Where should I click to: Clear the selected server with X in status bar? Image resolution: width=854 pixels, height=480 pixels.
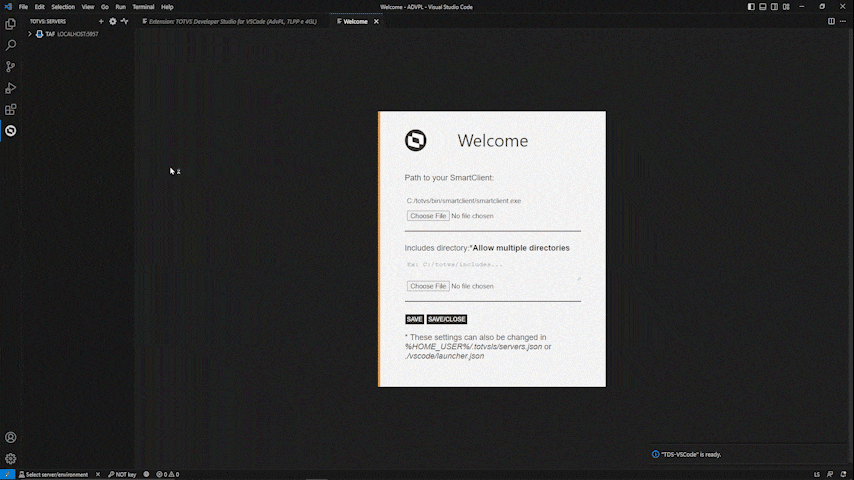click(97, 475)
